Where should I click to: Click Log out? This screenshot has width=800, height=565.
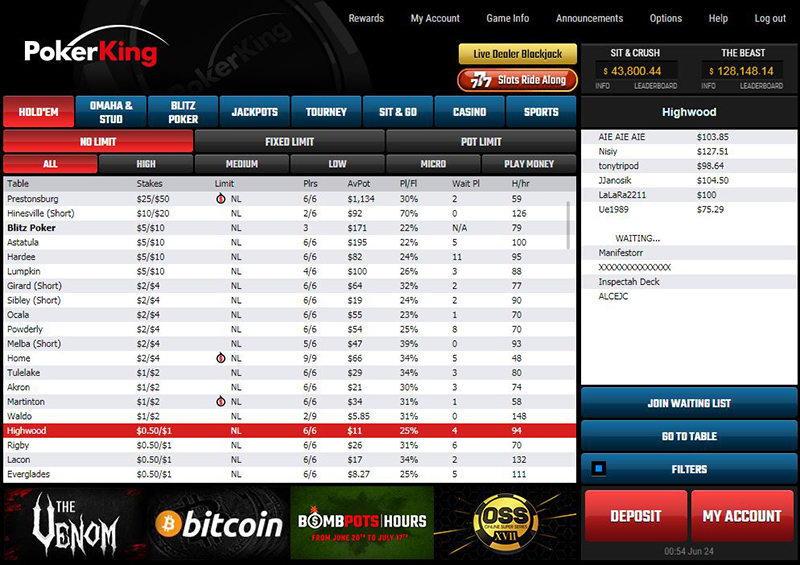pyautogui.click(x=770, y=18)
